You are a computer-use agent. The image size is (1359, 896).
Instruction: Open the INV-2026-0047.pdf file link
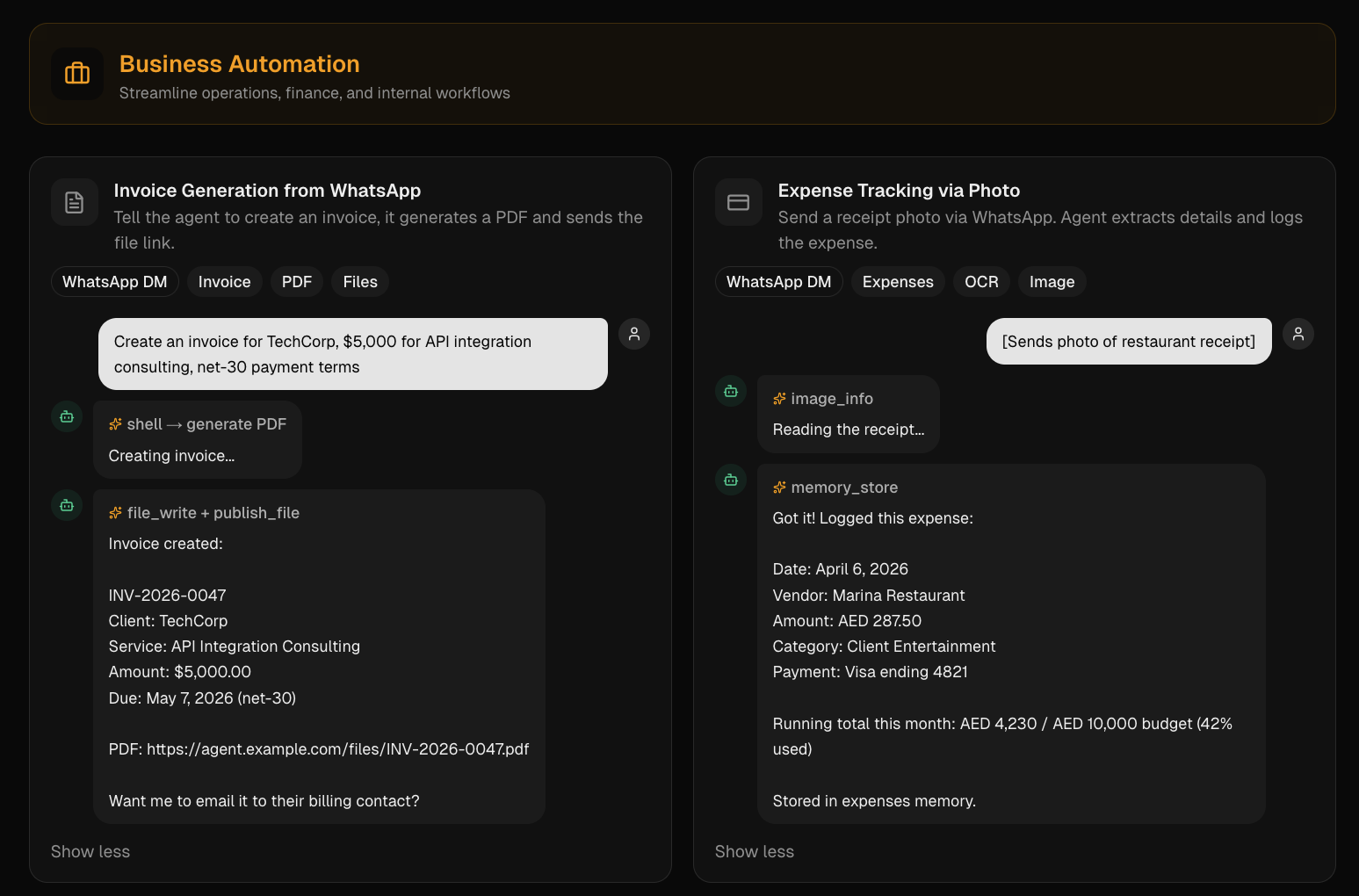pos(337,749)
